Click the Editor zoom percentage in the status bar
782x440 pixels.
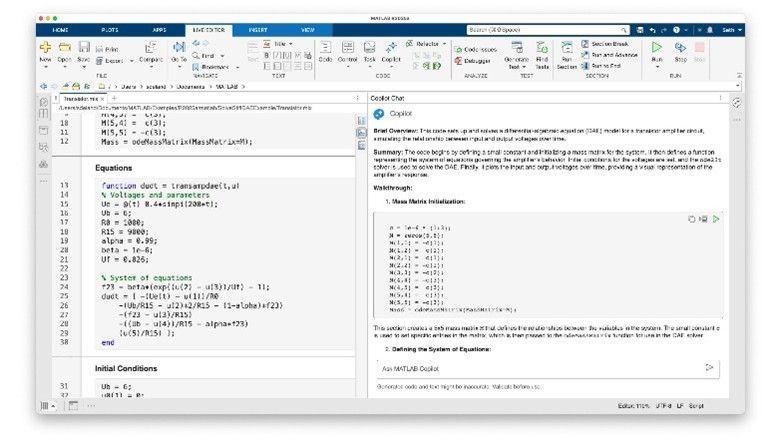pos(633,406)
